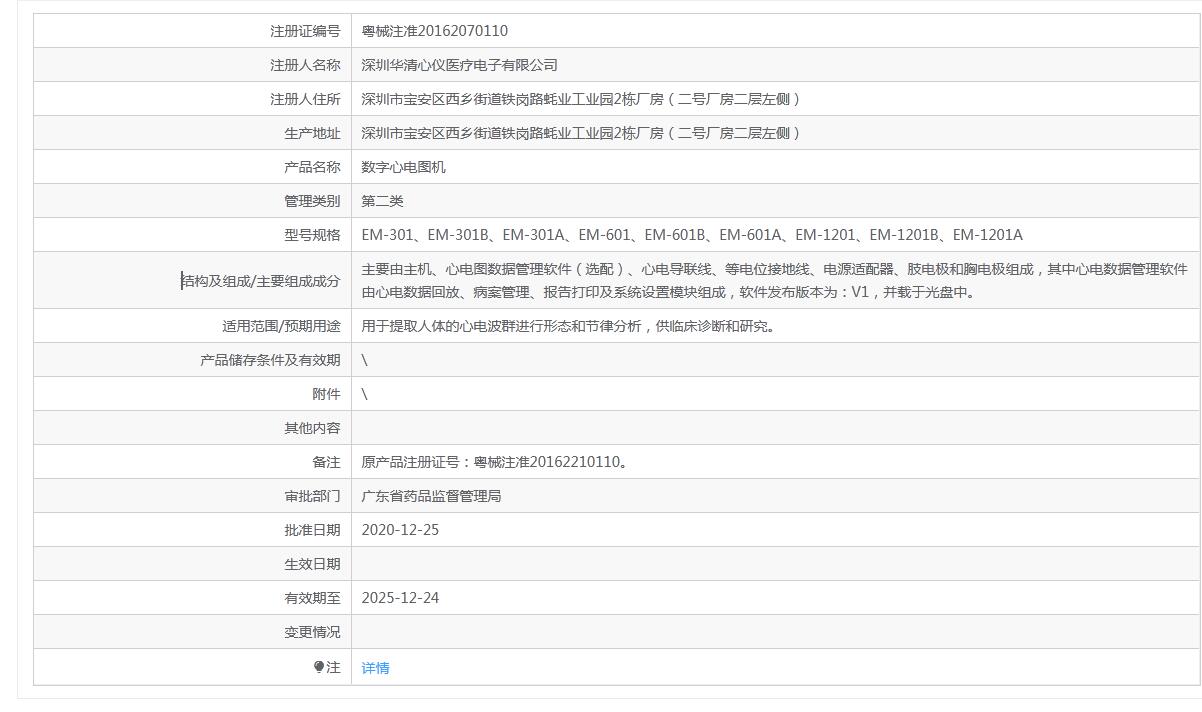Image resolution: width=1202 pixels, height=712 pixels.
Task: Open the 详情 link
Action: tap(375, 668)
